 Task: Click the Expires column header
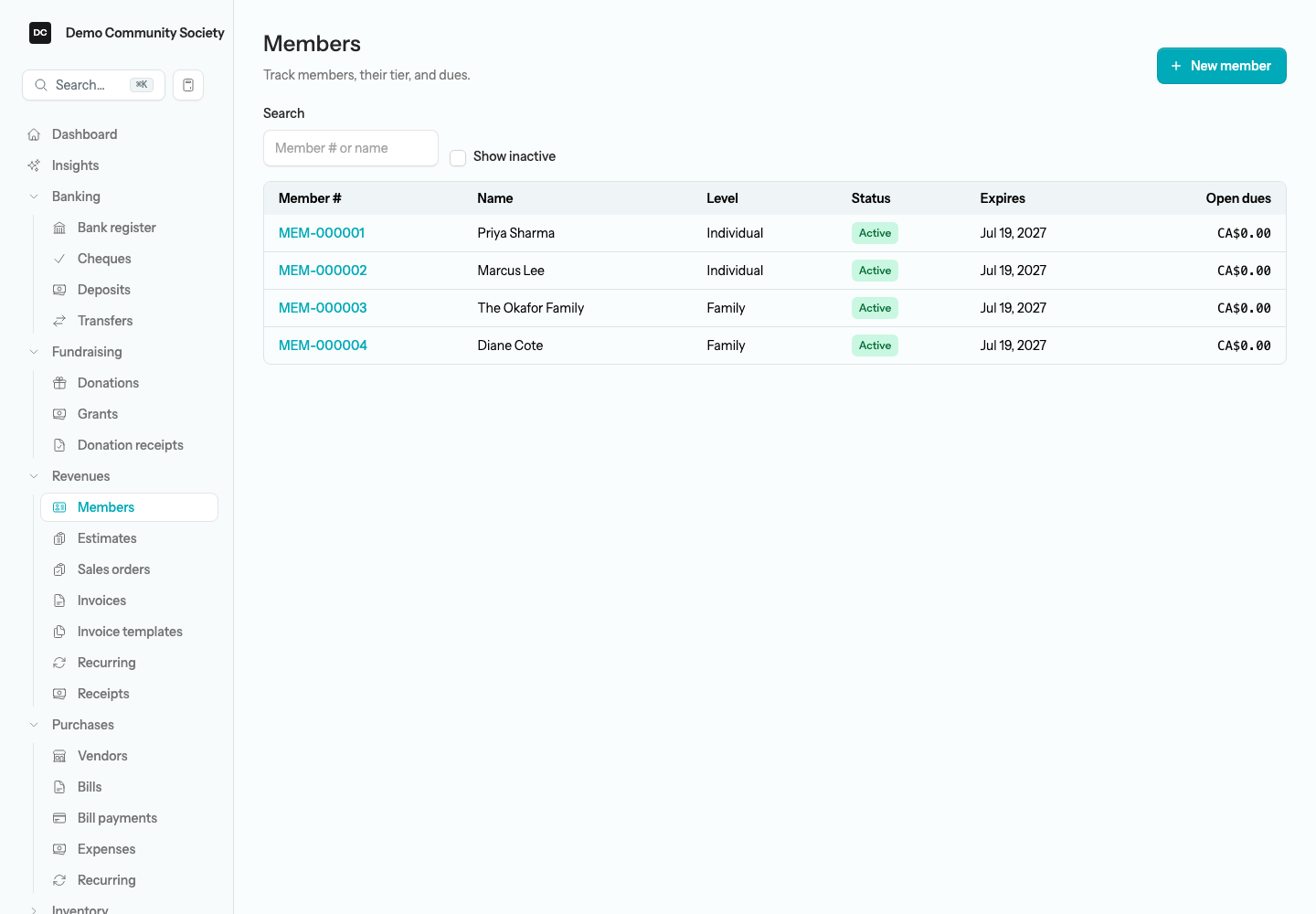tap(1003, 198)
